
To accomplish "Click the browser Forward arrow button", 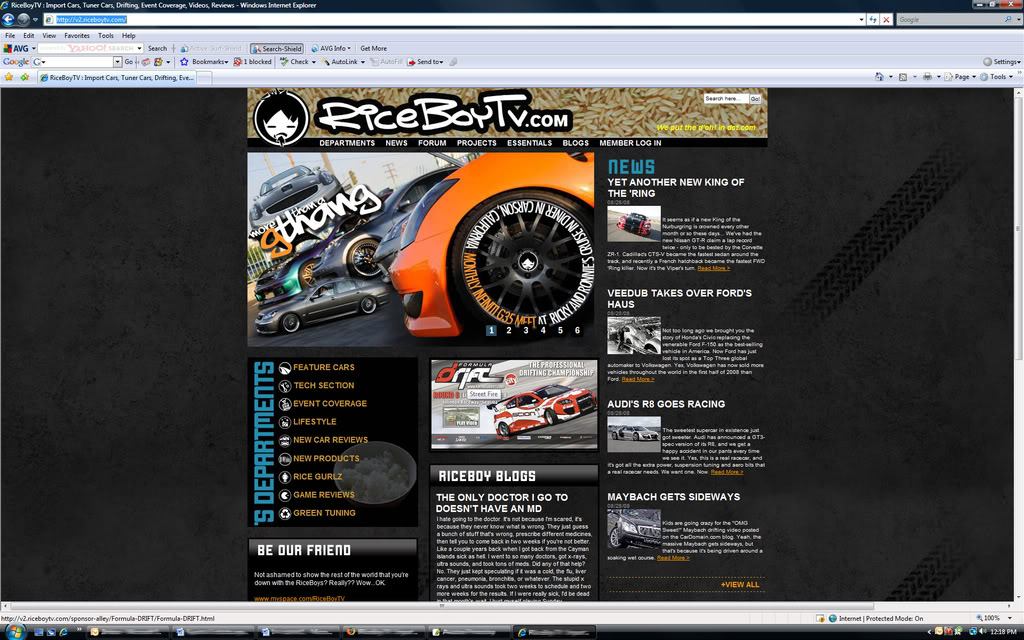I will (x=23, y=20).
